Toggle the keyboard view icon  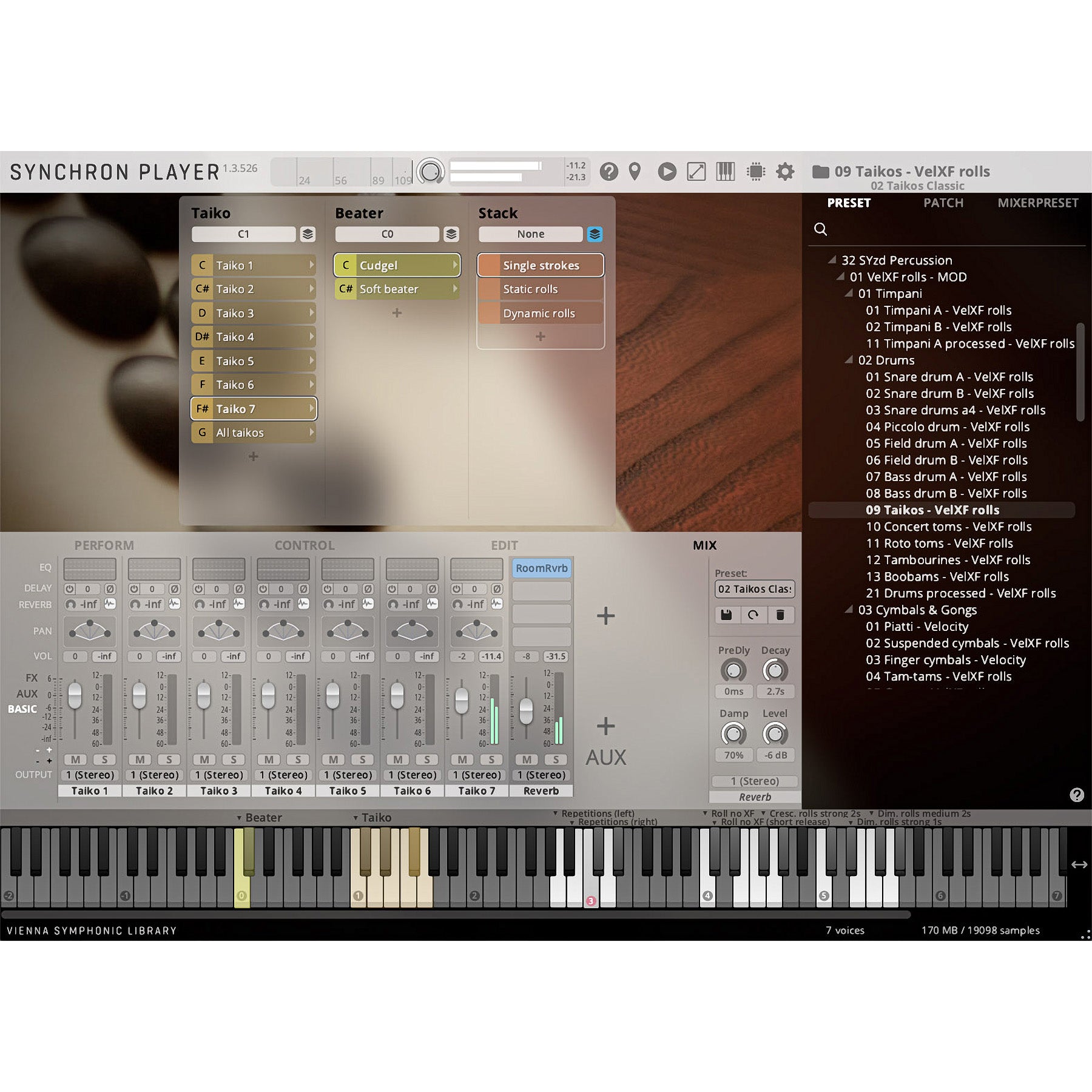point(726,172)
